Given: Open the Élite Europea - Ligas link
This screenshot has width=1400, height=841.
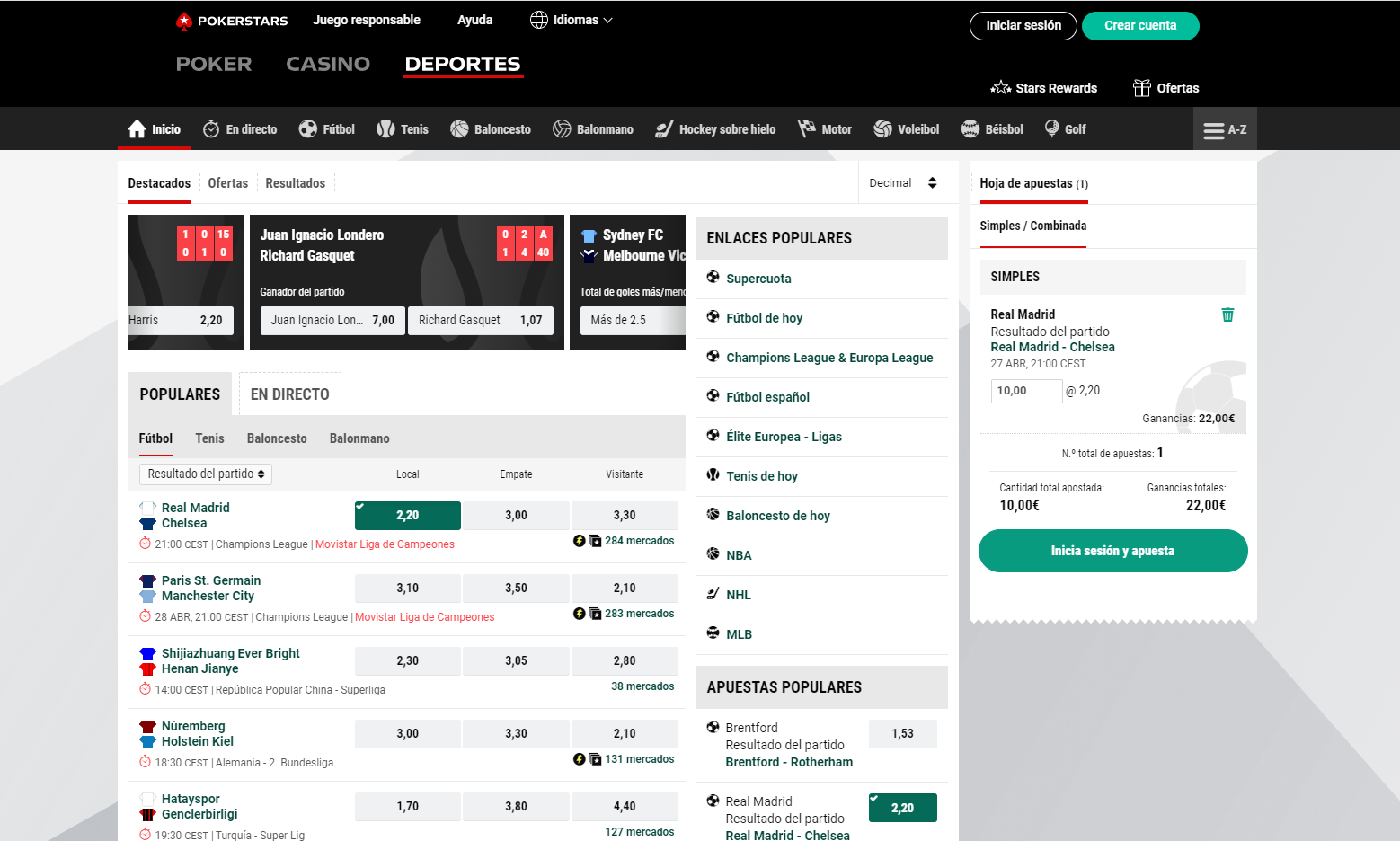Looking at the screenshot, I should point(784,437).
